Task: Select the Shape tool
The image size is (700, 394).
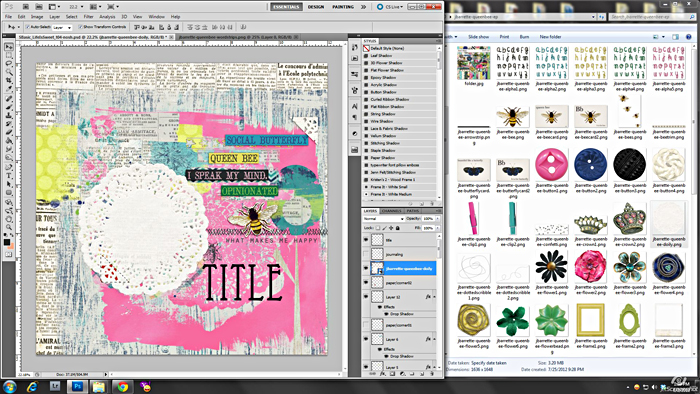Action: tap(8, 193)
